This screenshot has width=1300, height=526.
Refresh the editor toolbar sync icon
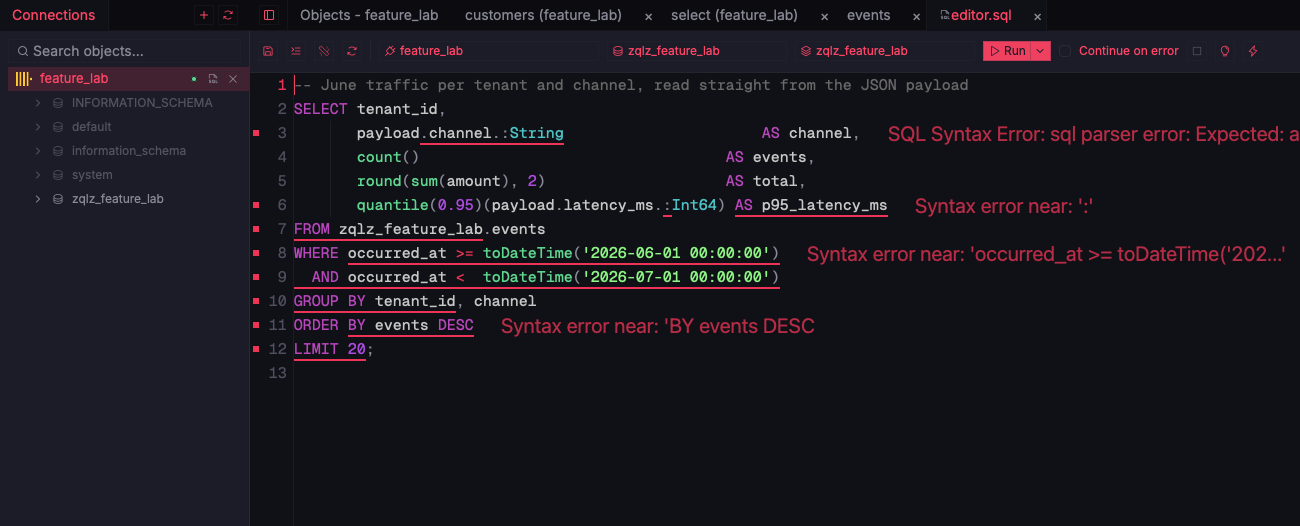point(352,51)
